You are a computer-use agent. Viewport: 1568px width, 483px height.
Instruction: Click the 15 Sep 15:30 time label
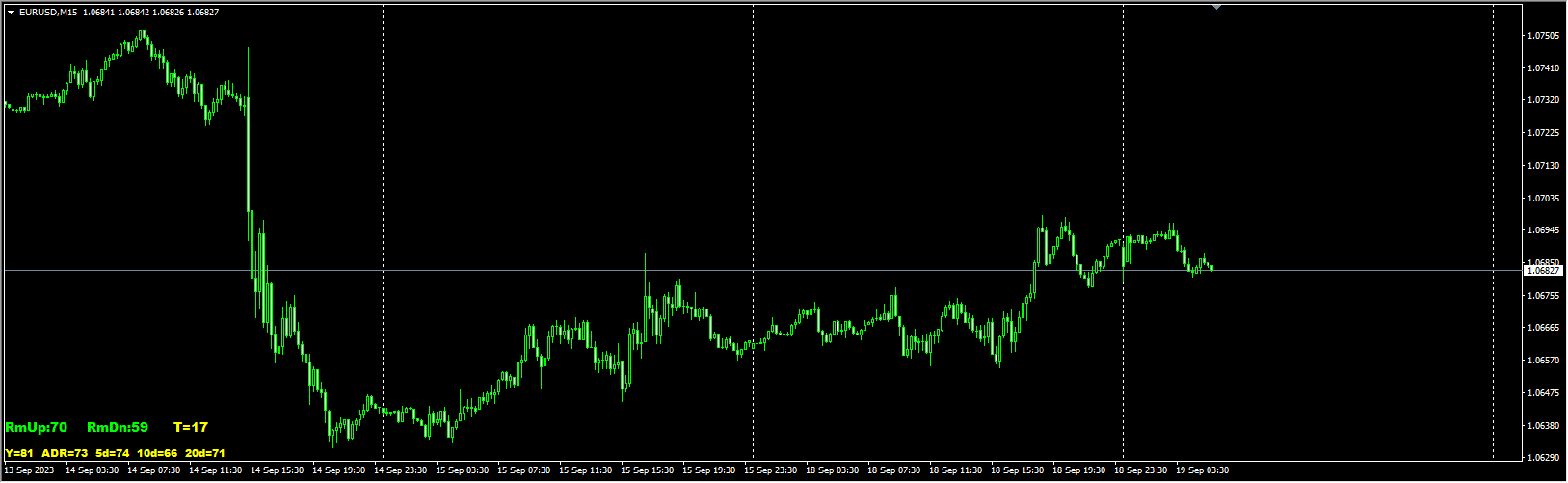pos(649,471)
